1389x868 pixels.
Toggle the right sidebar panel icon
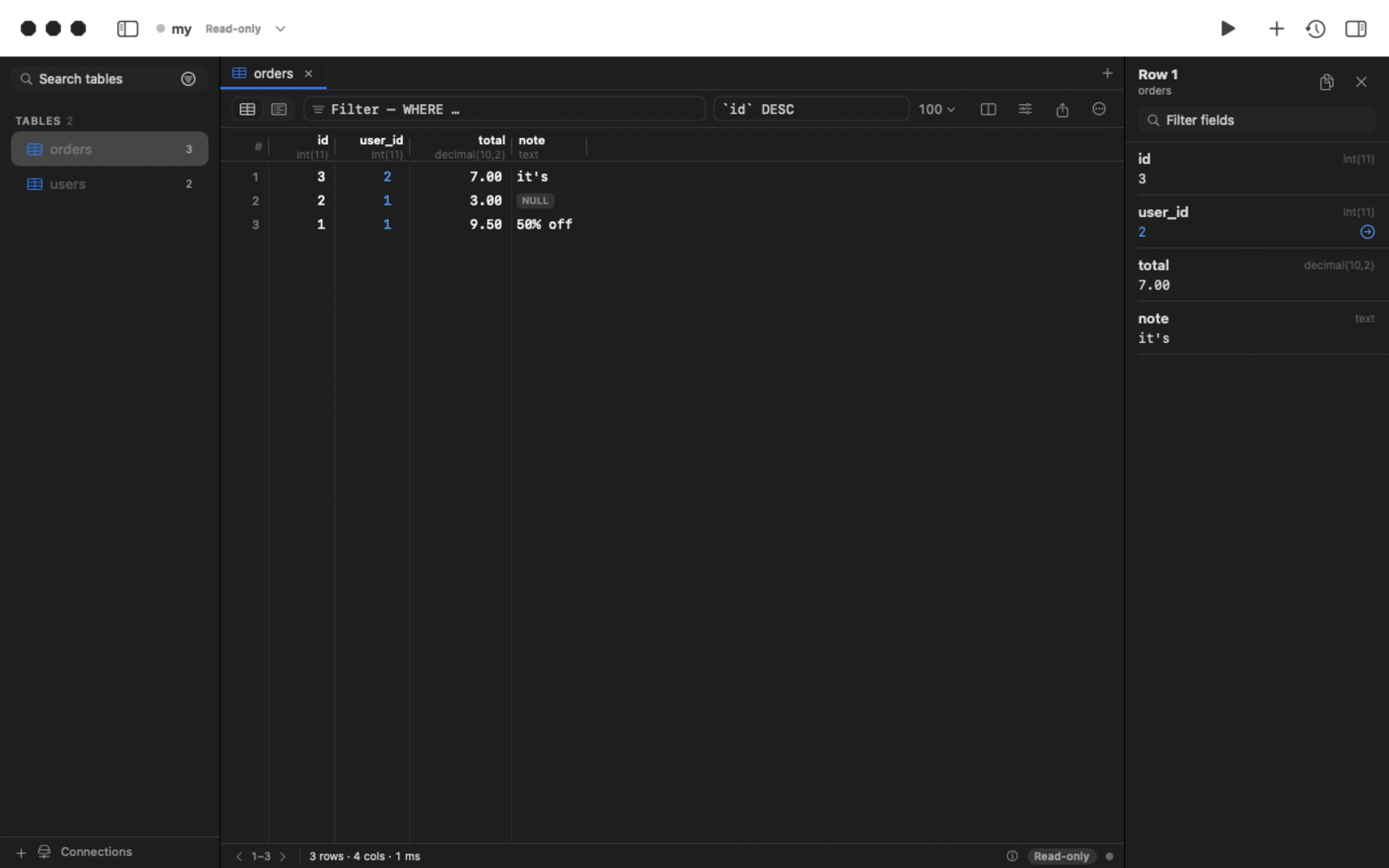tap(1355, 29)
